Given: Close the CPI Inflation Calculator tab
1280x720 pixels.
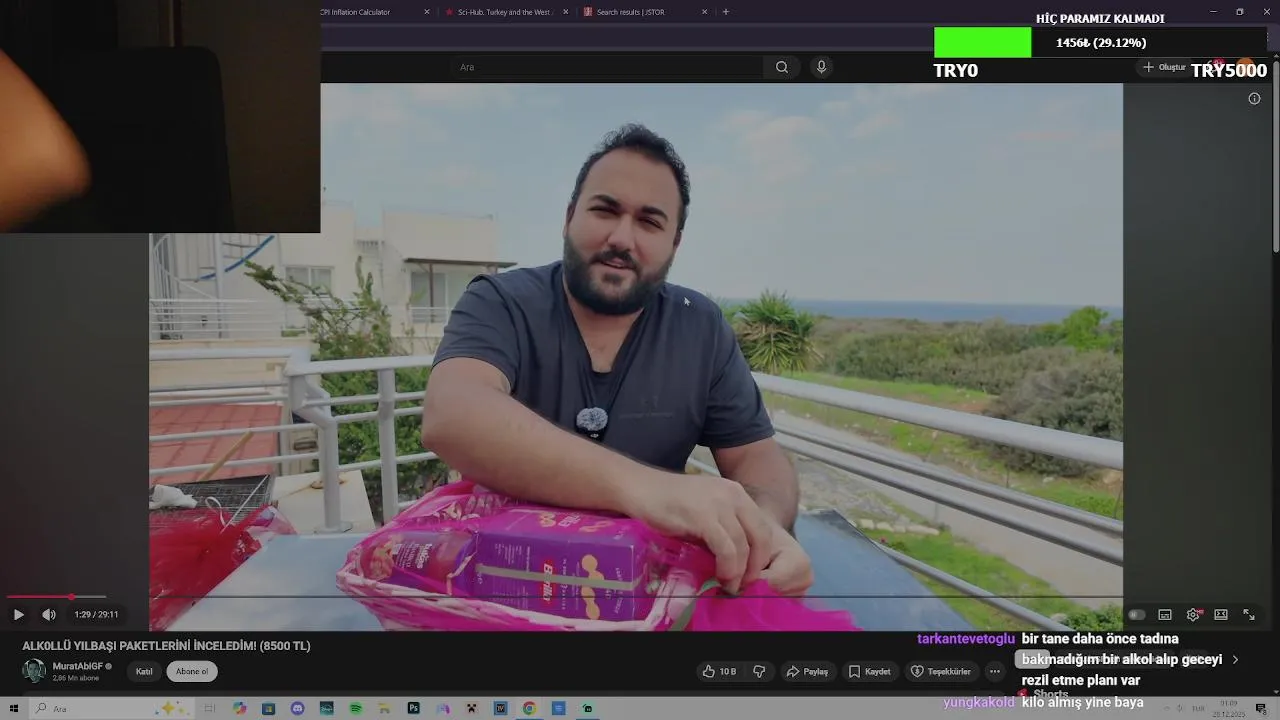Looking at the screenshot, I should click(x=427, y=12).
